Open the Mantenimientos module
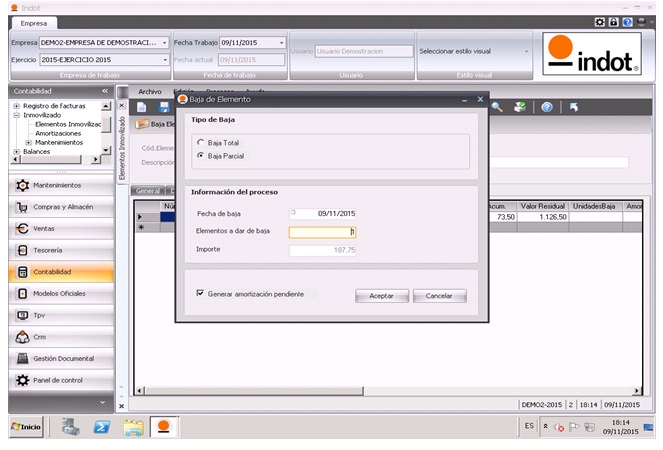Image resolution: width=663 pixels, height=450 pixels. coord(56,185)
